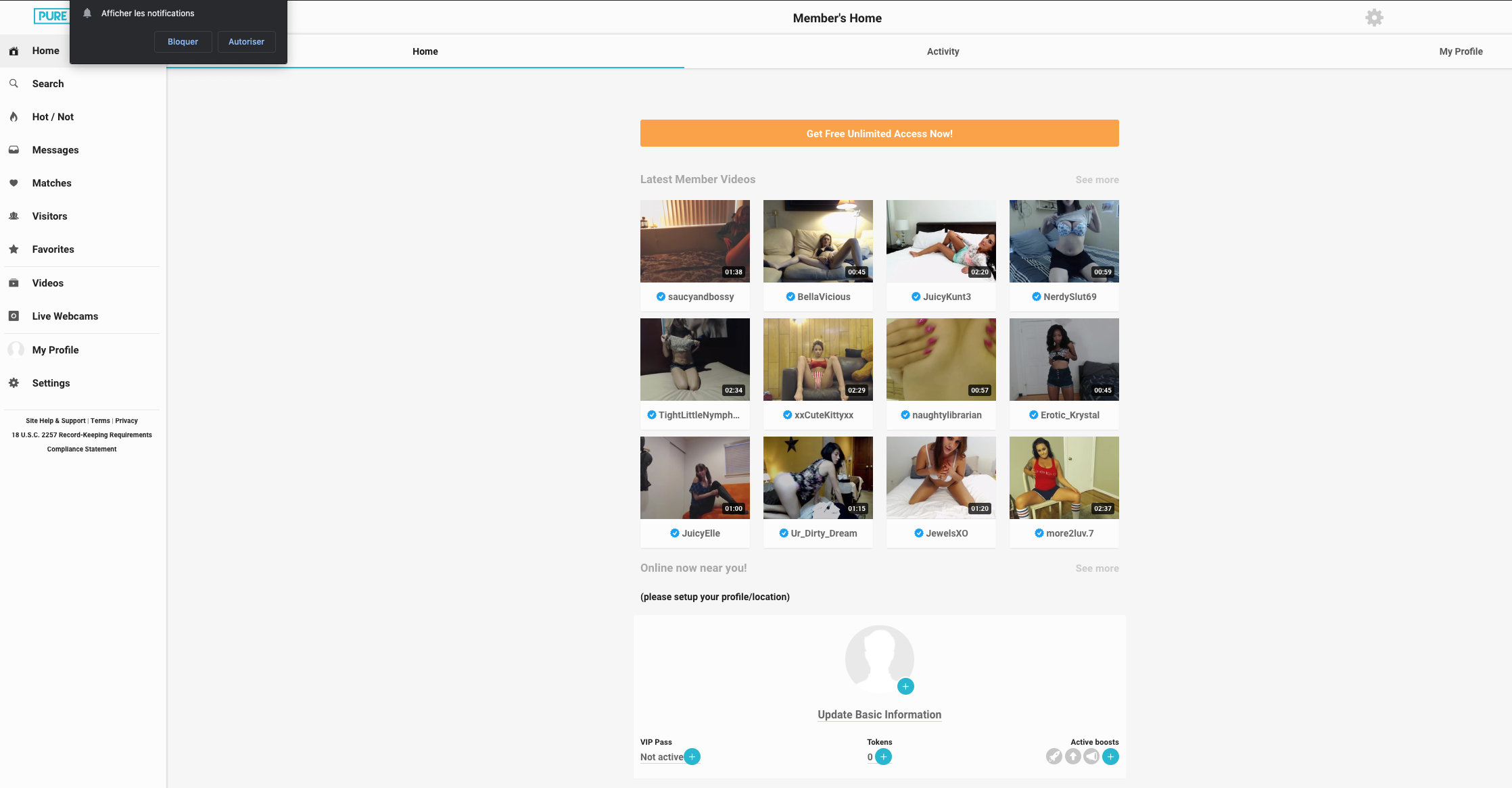Add profile photo using plus icon

point(905,687)
